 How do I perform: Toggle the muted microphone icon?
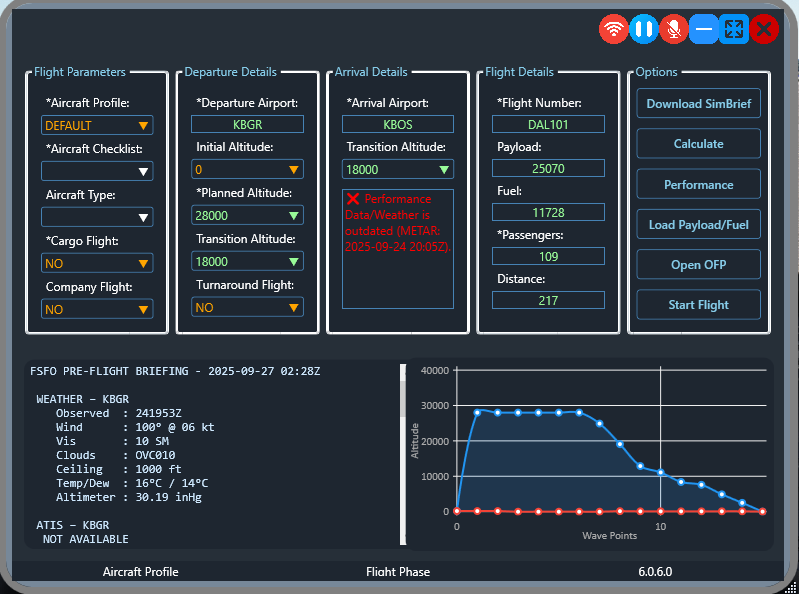point(674,29)
